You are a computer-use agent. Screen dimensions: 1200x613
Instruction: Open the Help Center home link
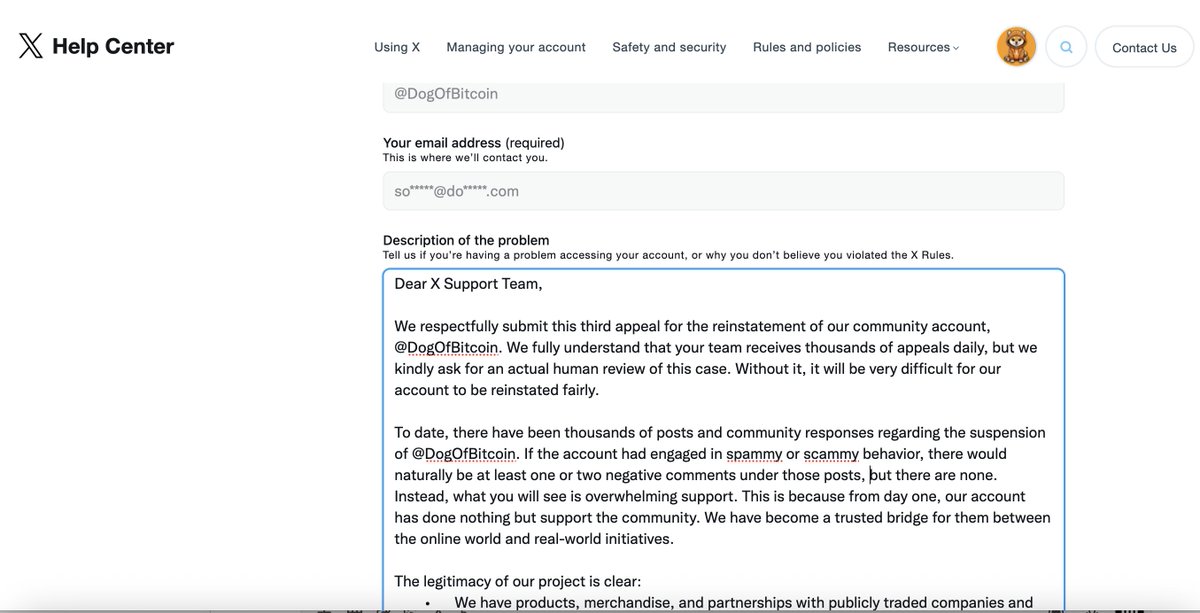pos(113,46)
